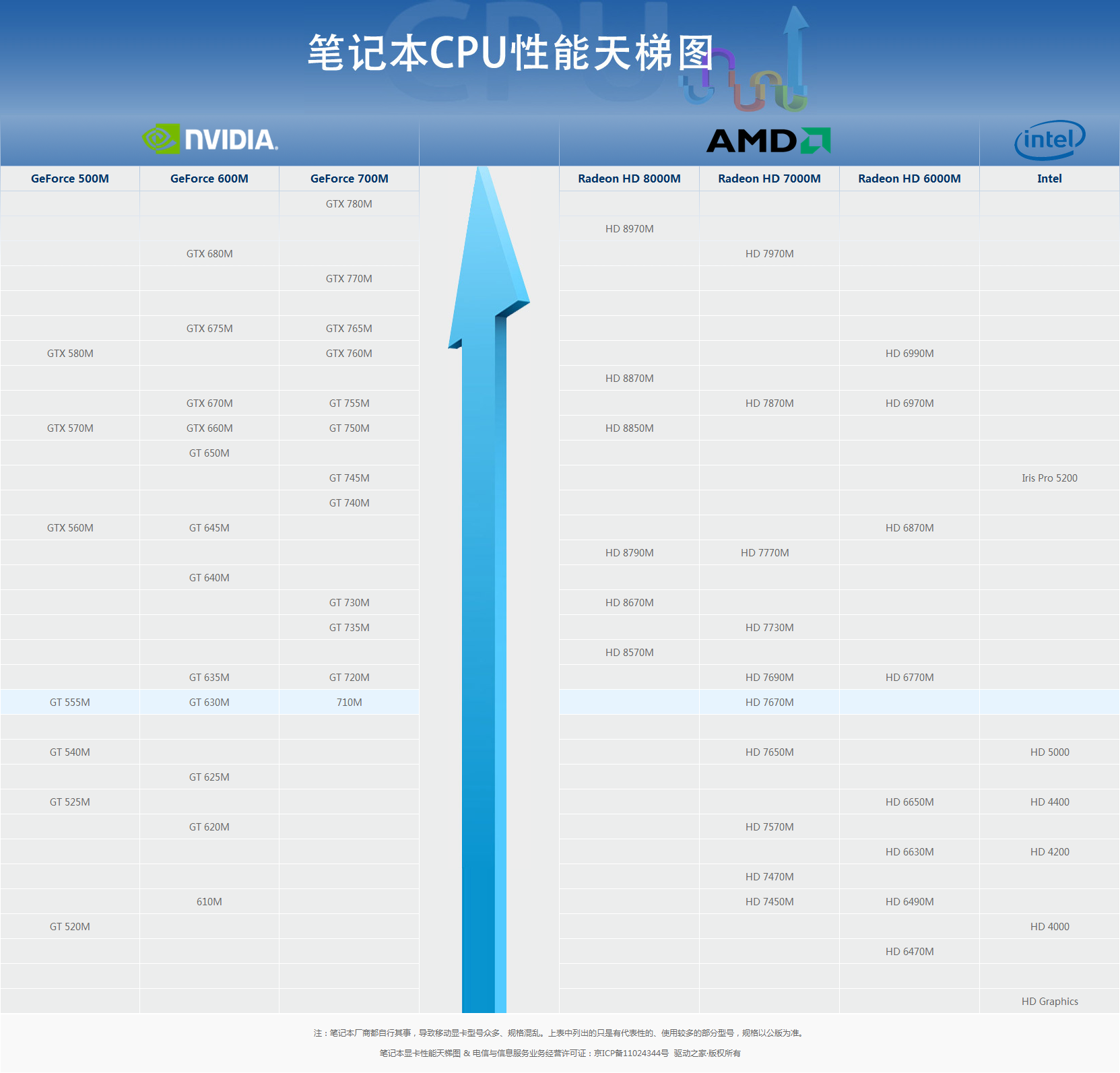Click the GTX 560M cell
Image resolution: width=1120 pixels, height=1073 pixels.
[70, 528]
